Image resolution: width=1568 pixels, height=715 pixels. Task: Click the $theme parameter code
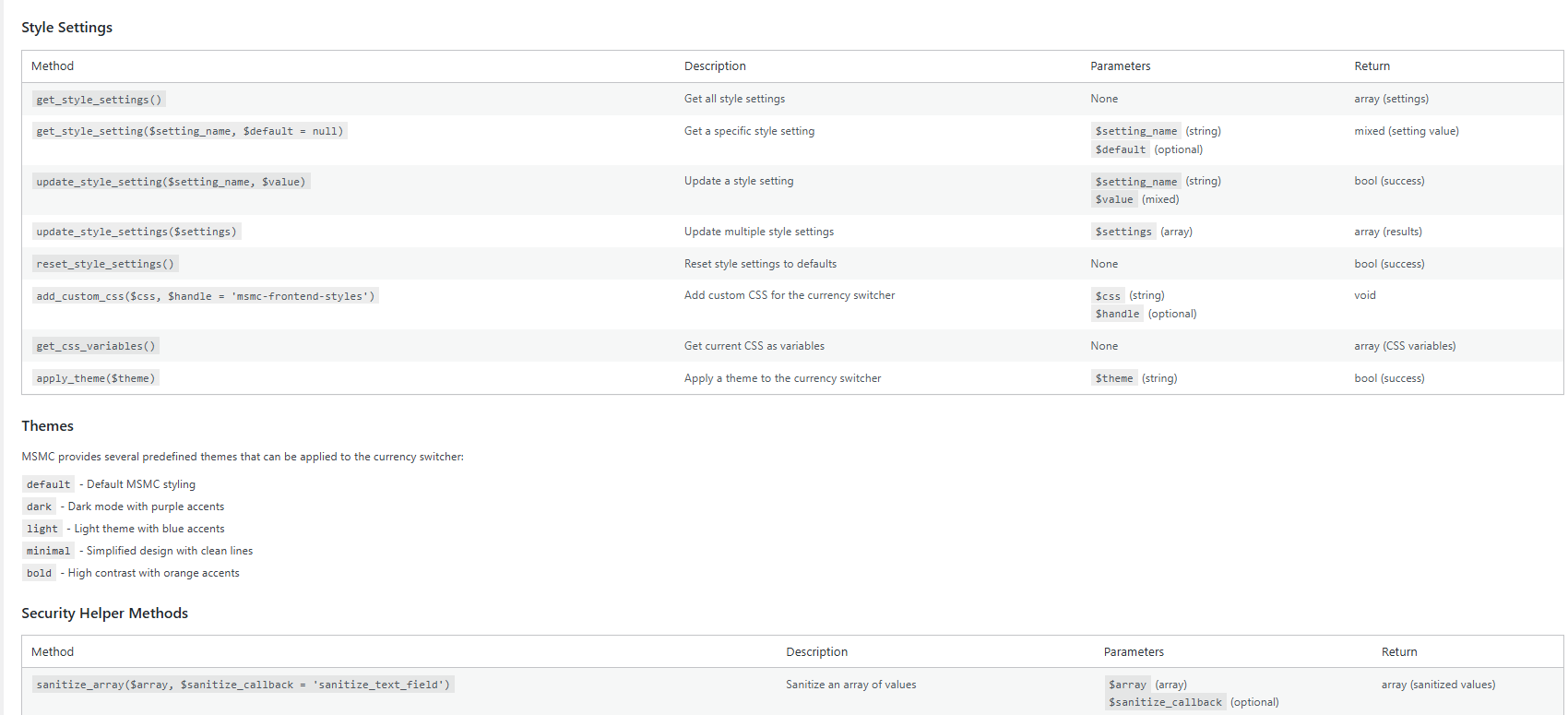1114,378
